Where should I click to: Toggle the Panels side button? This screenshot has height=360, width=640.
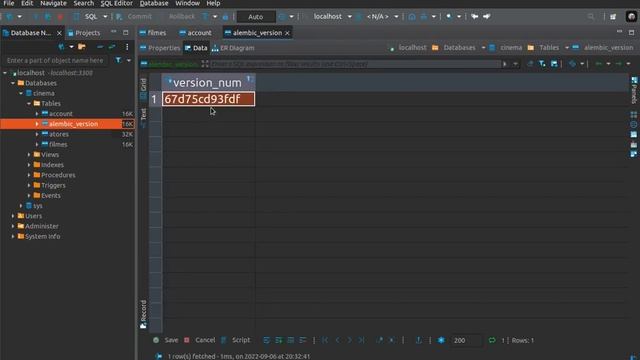(634, 90)
